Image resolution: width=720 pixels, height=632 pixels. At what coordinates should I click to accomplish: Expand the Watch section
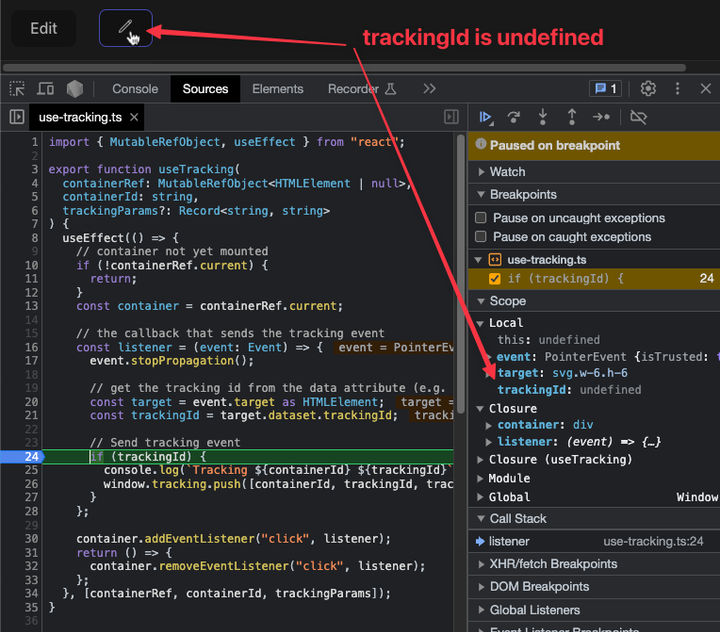tap(507, 172)
